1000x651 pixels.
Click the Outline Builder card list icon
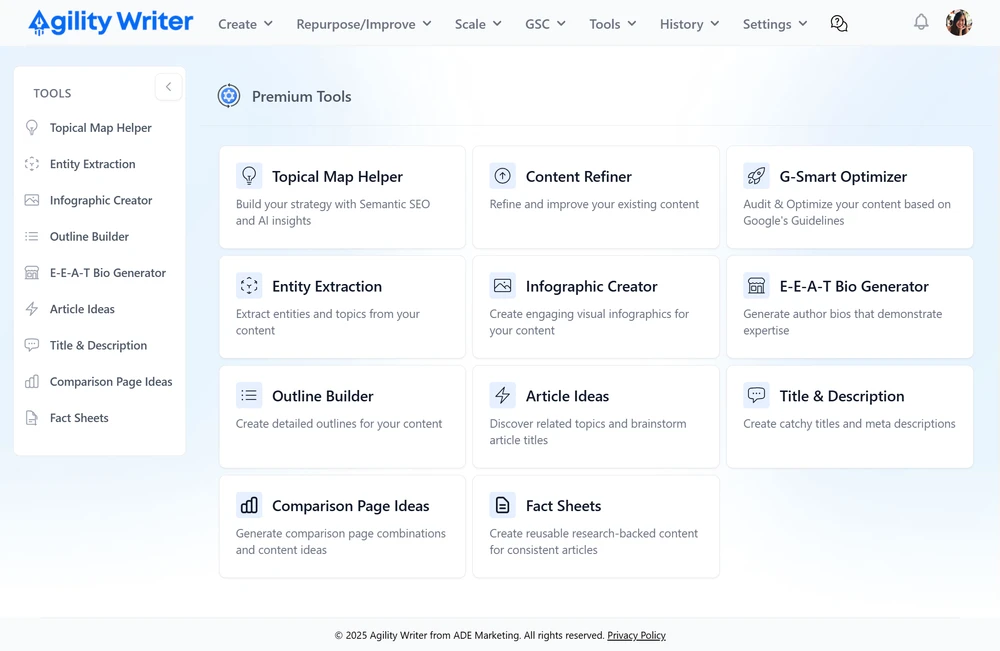click(249, 395)
